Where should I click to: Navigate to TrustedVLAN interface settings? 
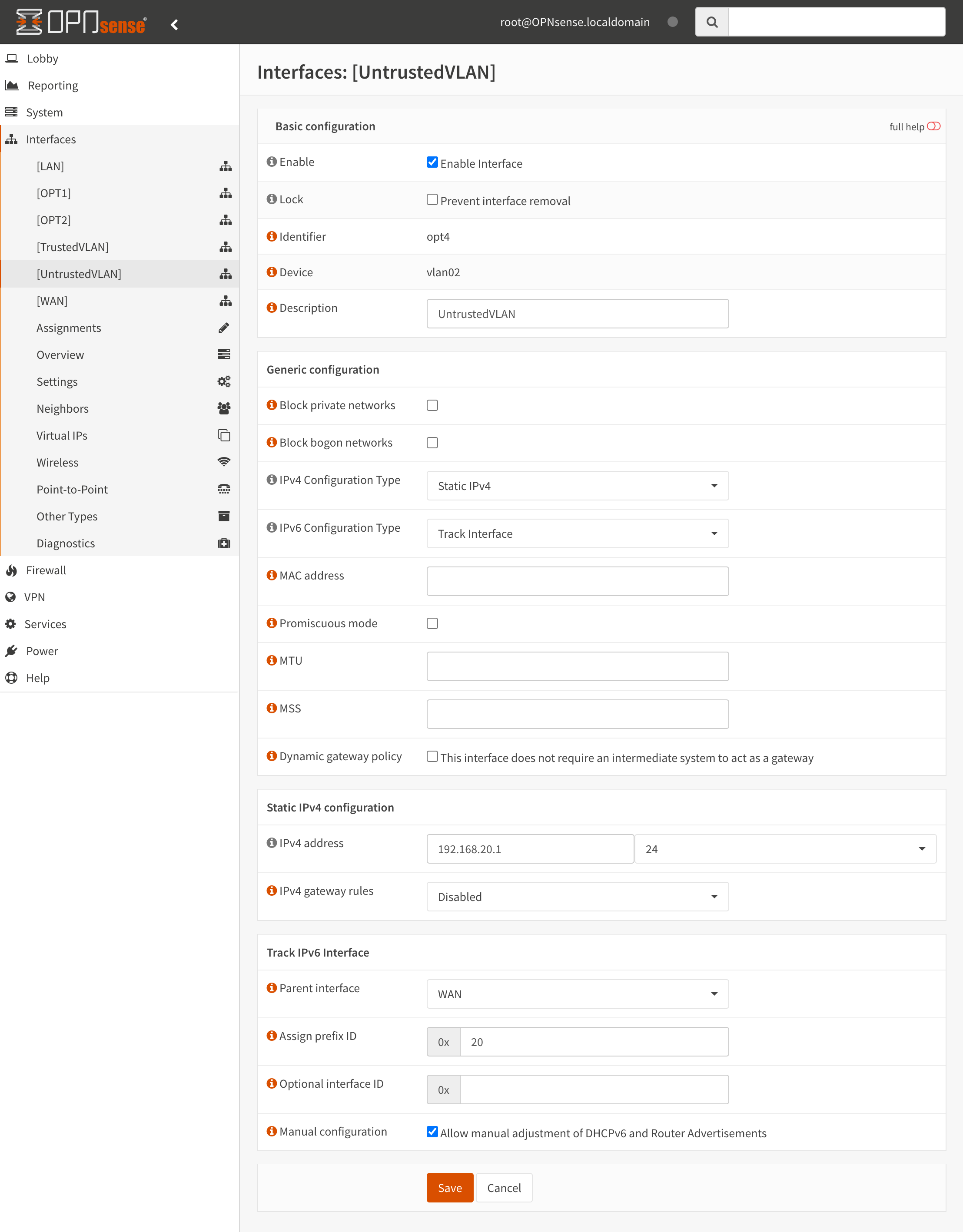point(74,246)
